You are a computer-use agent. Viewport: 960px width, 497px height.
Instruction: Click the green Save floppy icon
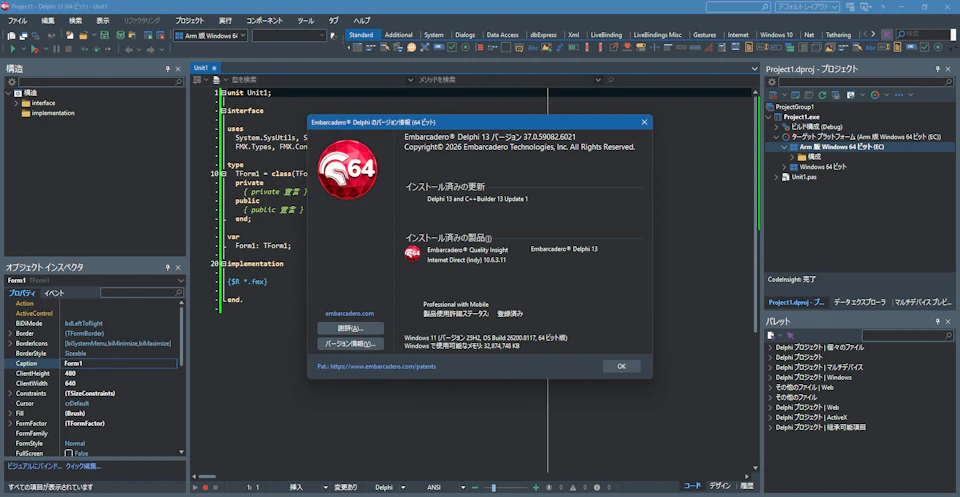pos(104,36)
